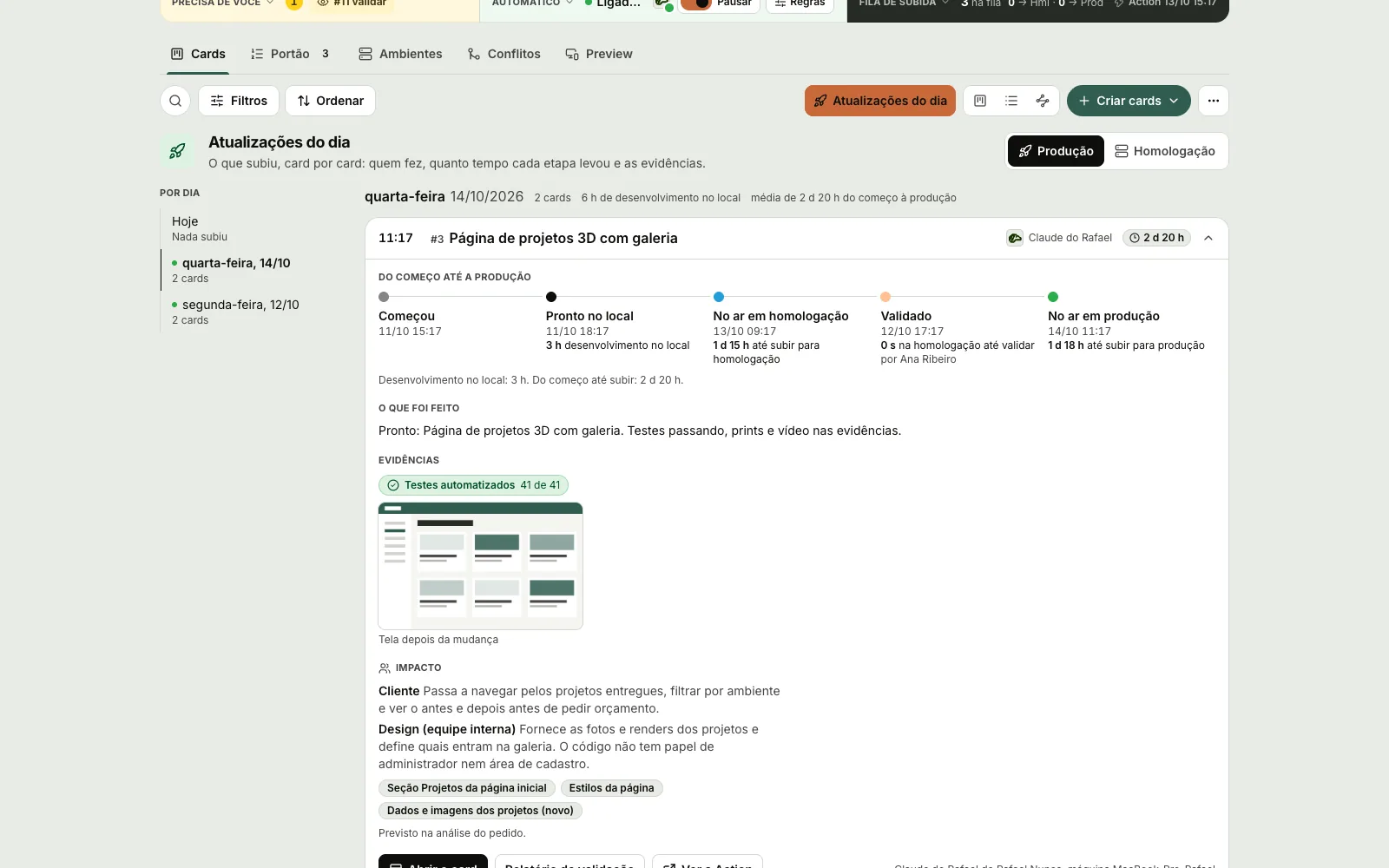Switch to board view icon
The image size is (1389, 868).
pyautogui.click(x=980, y=101)
